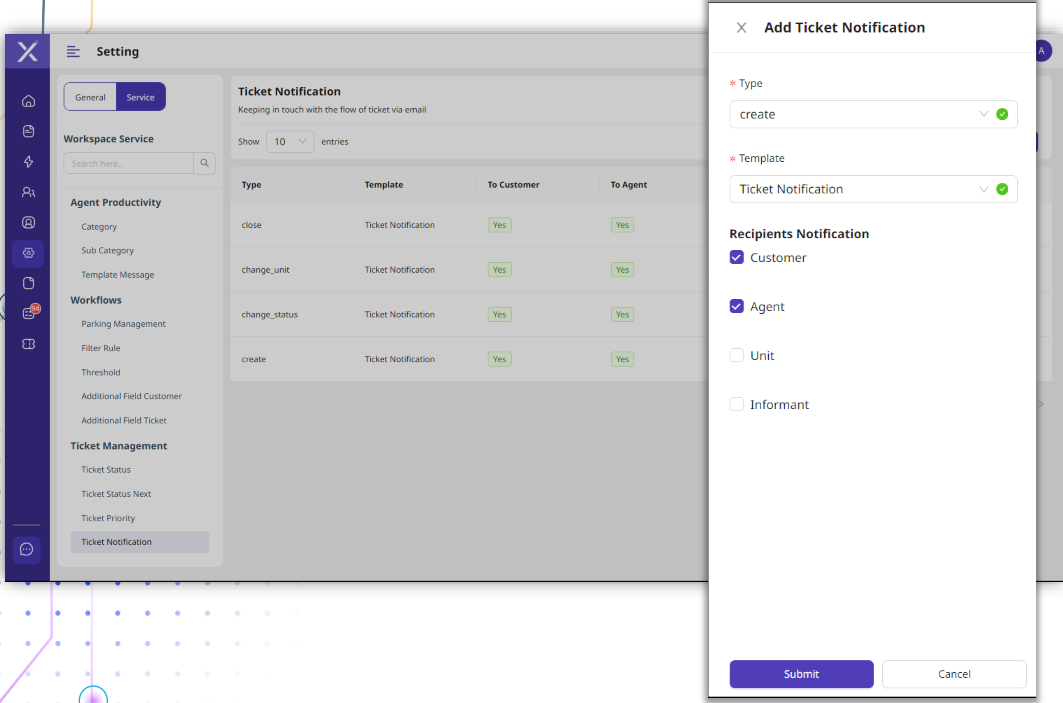The width and height of the screenshot is (1063, 703).
Task: Open the Show entries count dropdown
Action: [290, 142]
